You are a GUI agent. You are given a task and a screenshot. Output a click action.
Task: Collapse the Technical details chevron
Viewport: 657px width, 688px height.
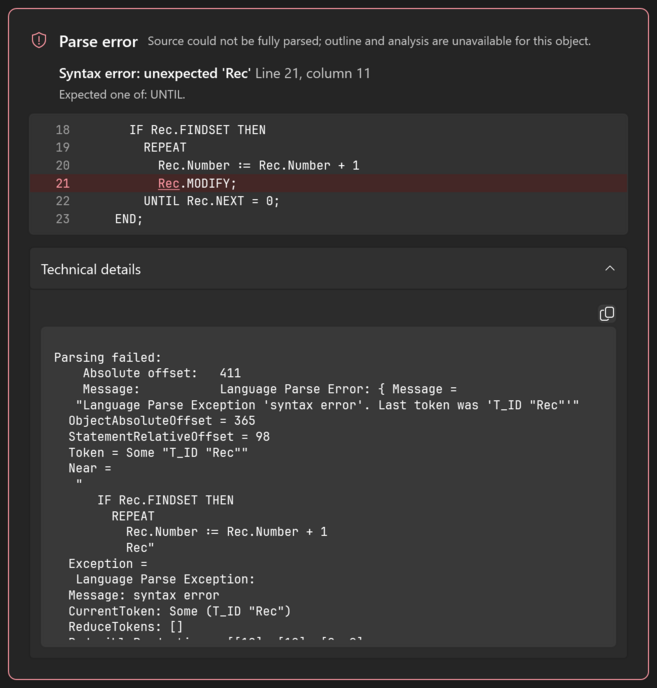pos(610,269)
